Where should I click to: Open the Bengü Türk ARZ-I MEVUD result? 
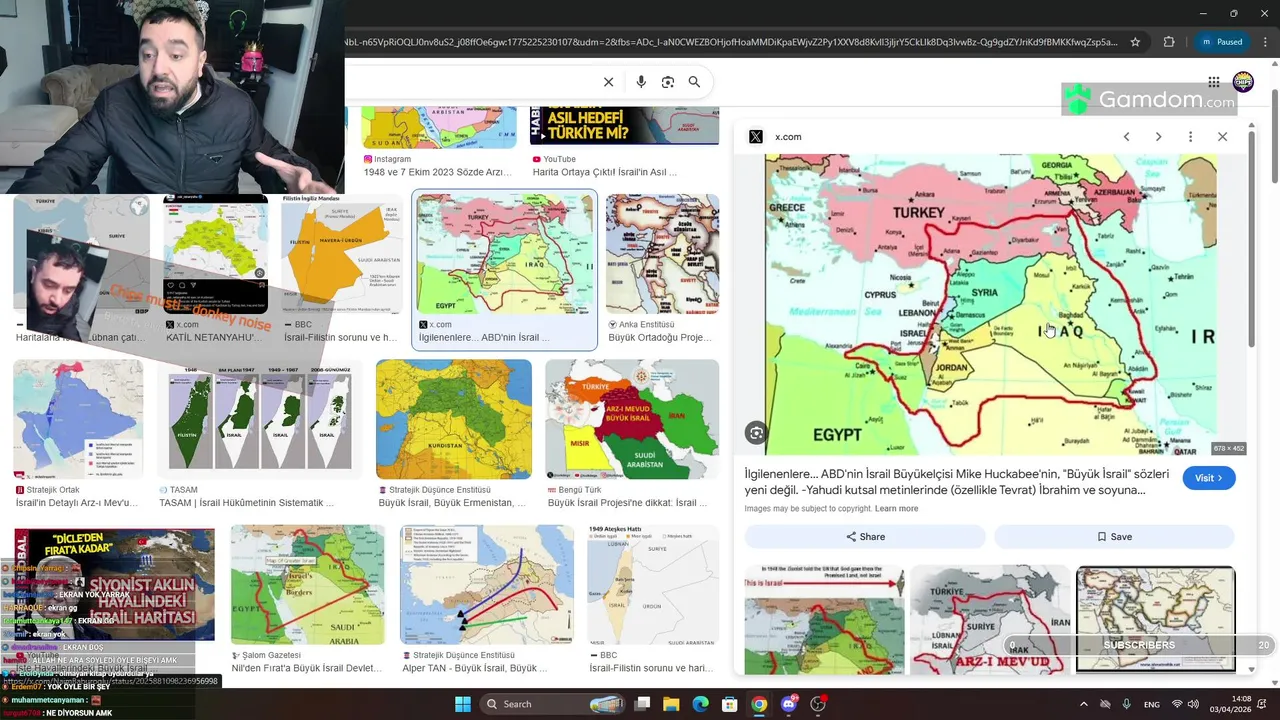[x=632, y=420]
